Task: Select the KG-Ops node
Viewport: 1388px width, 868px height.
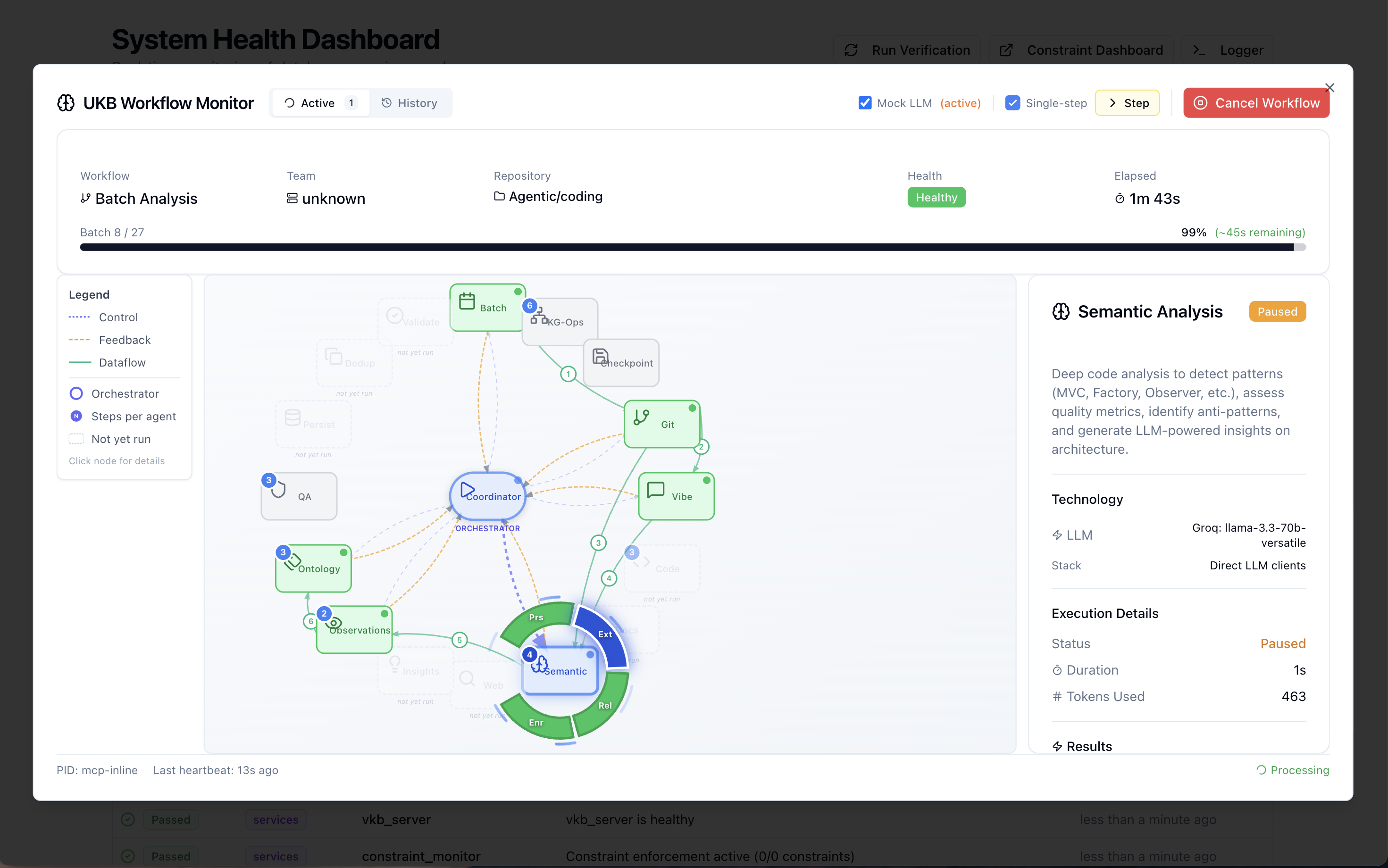Action: tap(560, 321)
